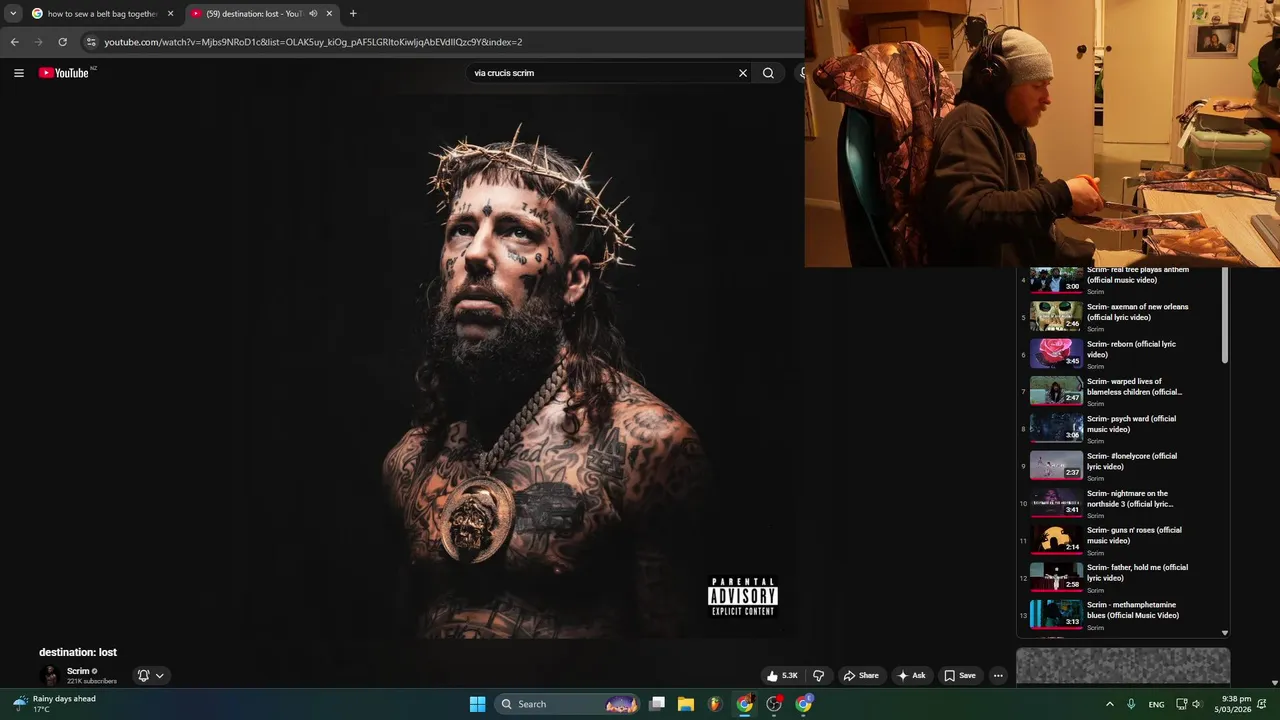Switch to the 'destination: lost' YouTube tab
The height and width of the screenshot is (720, 1280).
pyautogui.click(x=263, y=14)
